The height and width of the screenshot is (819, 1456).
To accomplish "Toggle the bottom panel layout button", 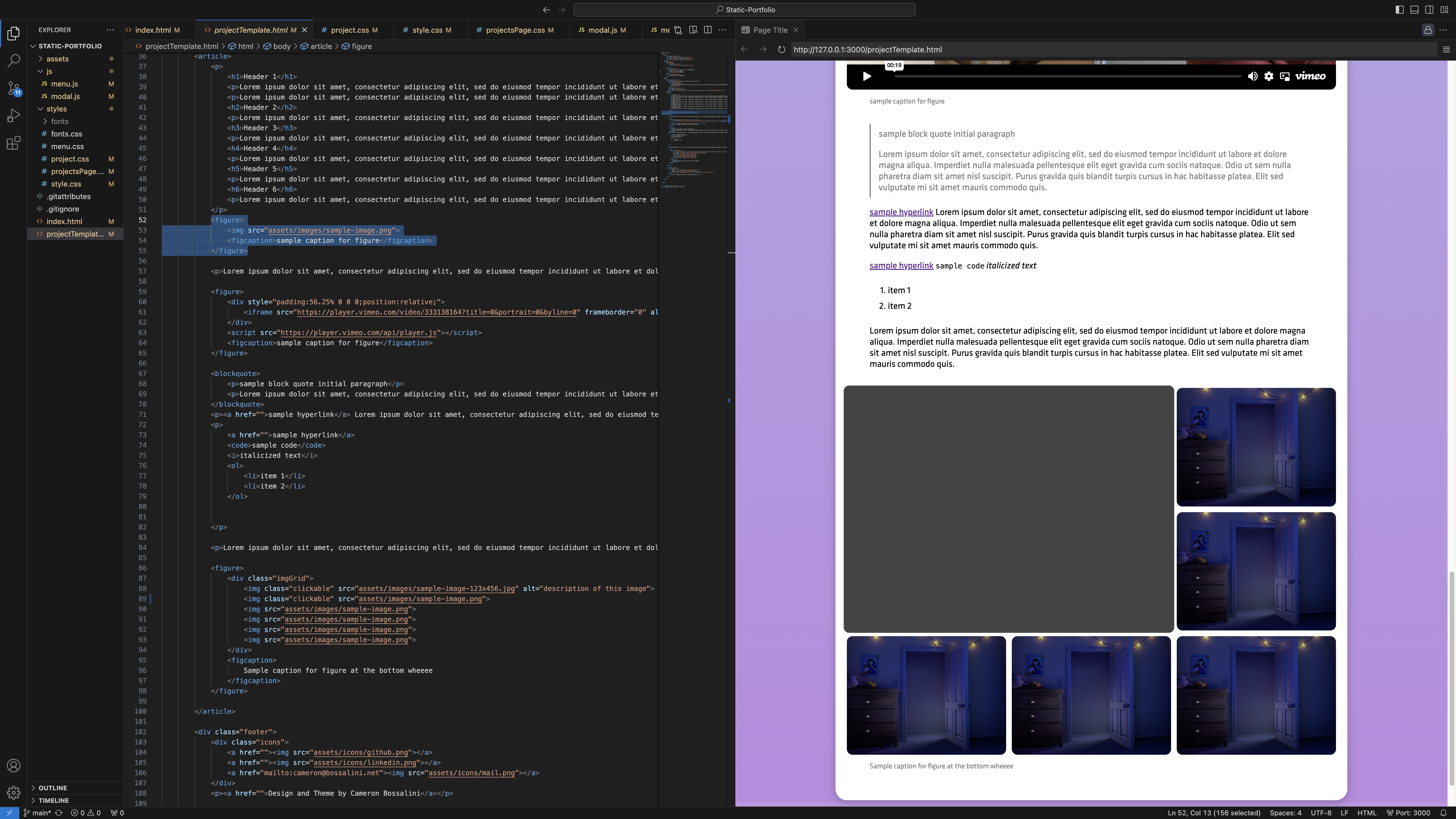I will tap(1414, 10).
